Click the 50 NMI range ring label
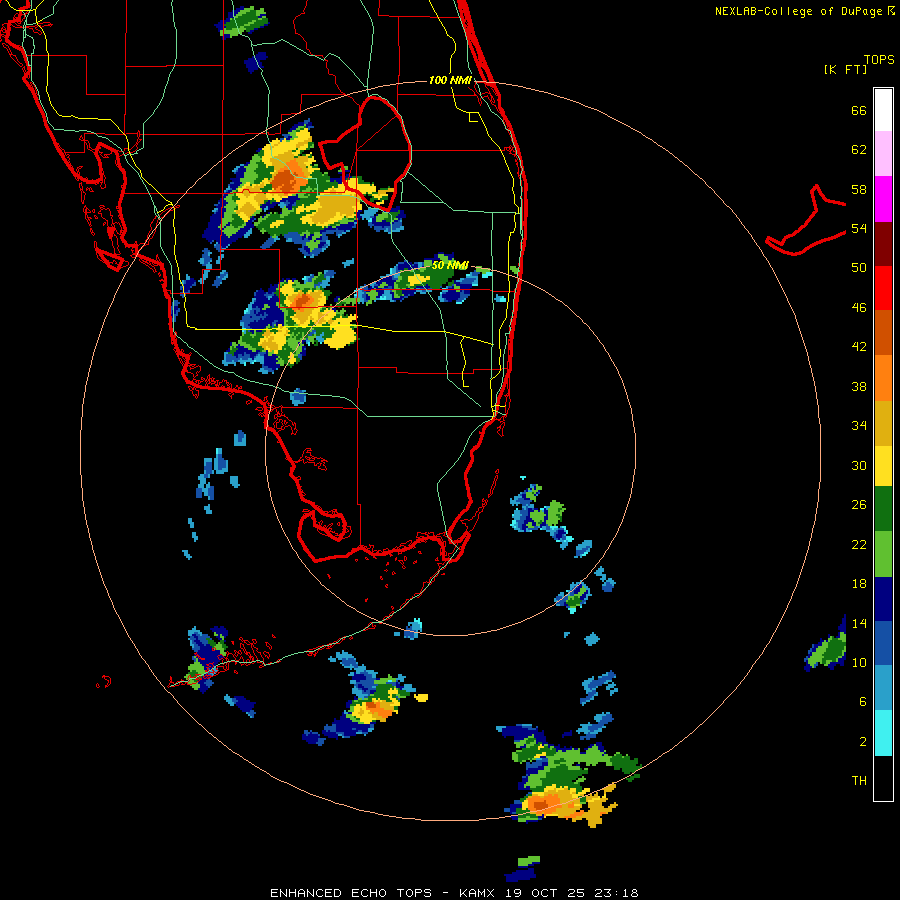Screen dimensions: 900x900 [450, 265]
